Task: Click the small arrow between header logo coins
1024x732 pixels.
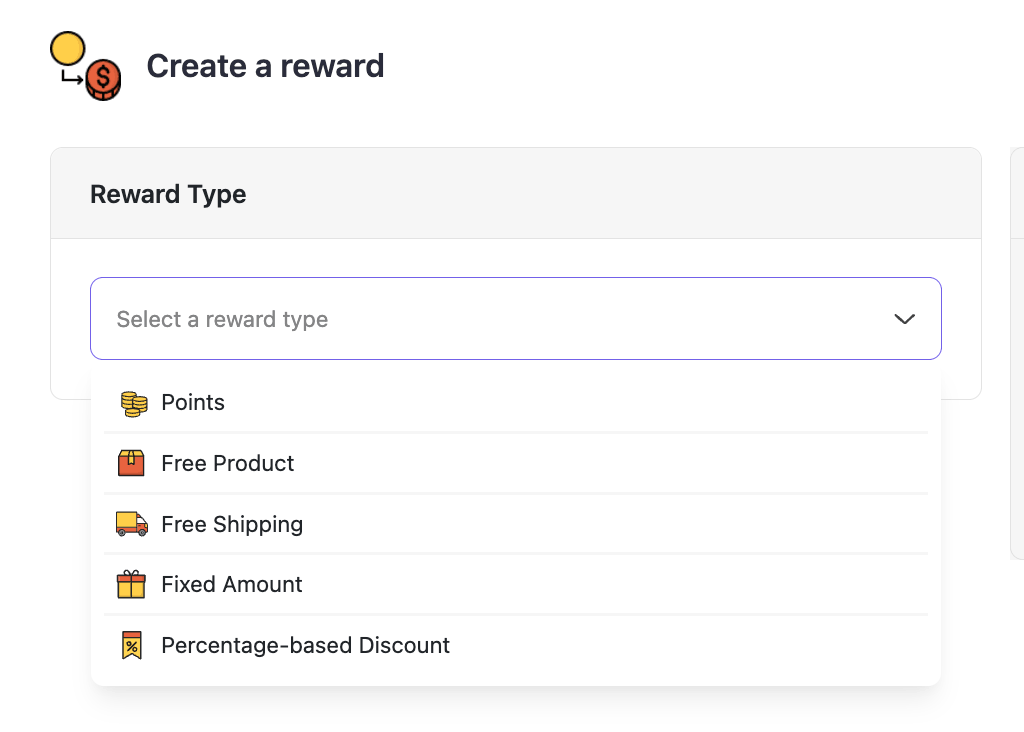Action: (x=72, y=77)
